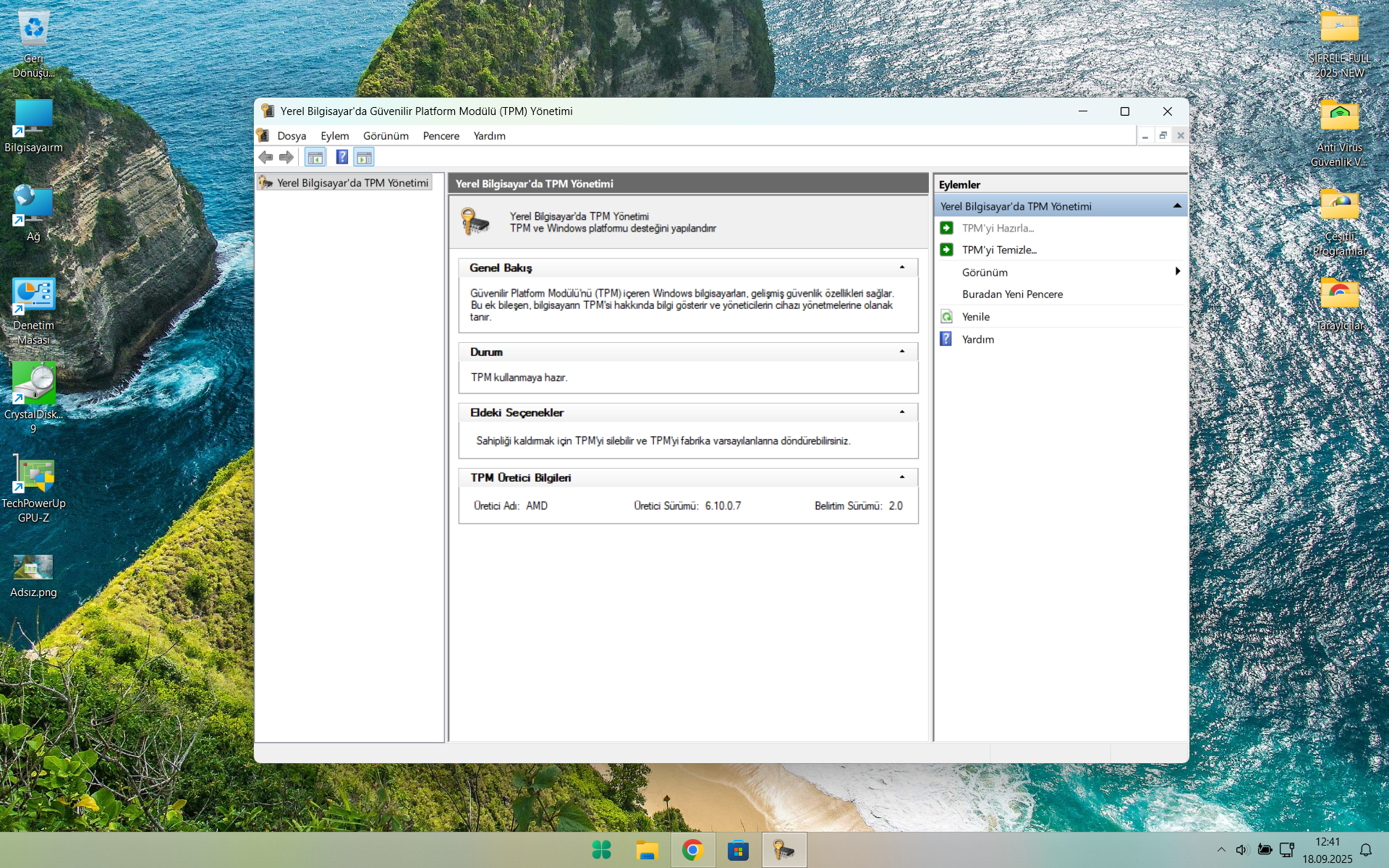Image resolution: width=1389 pixels, height=868 pixels.
Task: Click the network tray icon
Action: [1286, 850]
